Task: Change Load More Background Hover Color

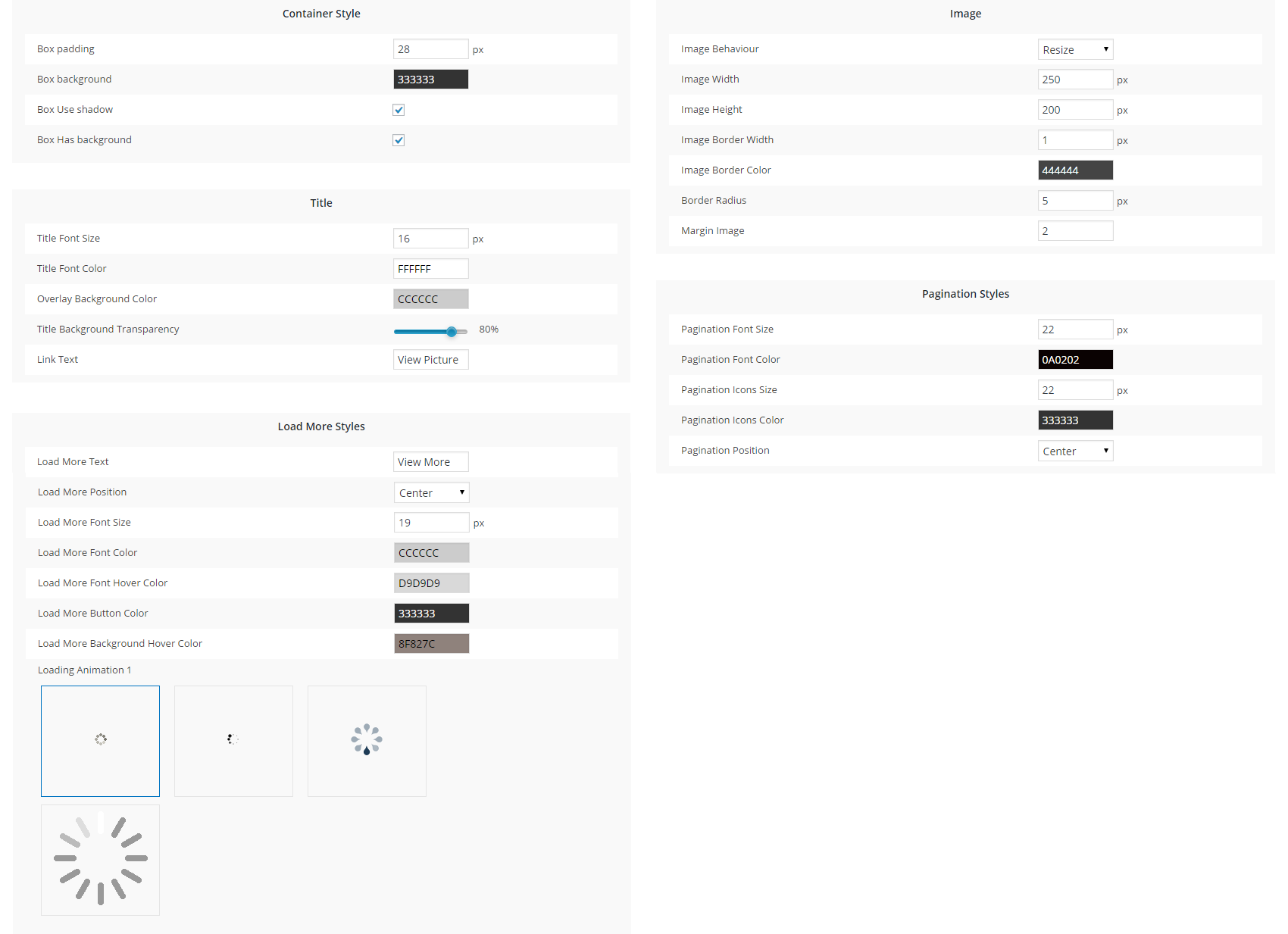Action: (431, 644)
